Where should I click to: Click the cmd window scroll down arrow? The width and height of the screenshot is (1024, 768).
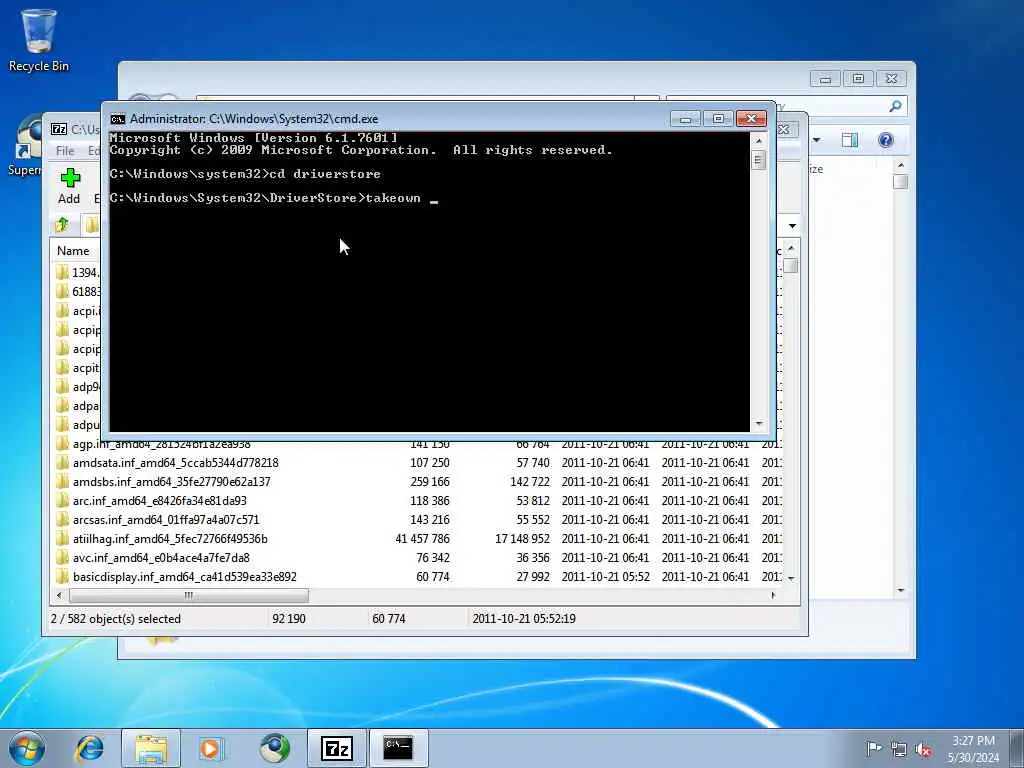point(758,424)
